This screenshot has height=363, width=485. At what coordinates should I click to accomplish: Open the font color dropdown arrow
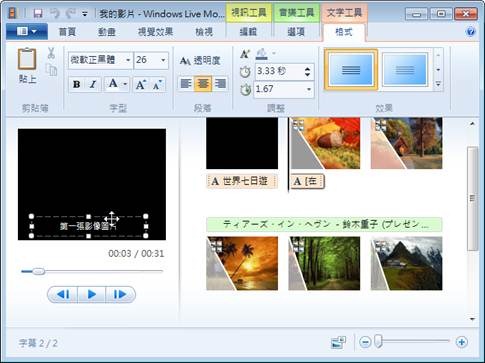pos(125,84)
